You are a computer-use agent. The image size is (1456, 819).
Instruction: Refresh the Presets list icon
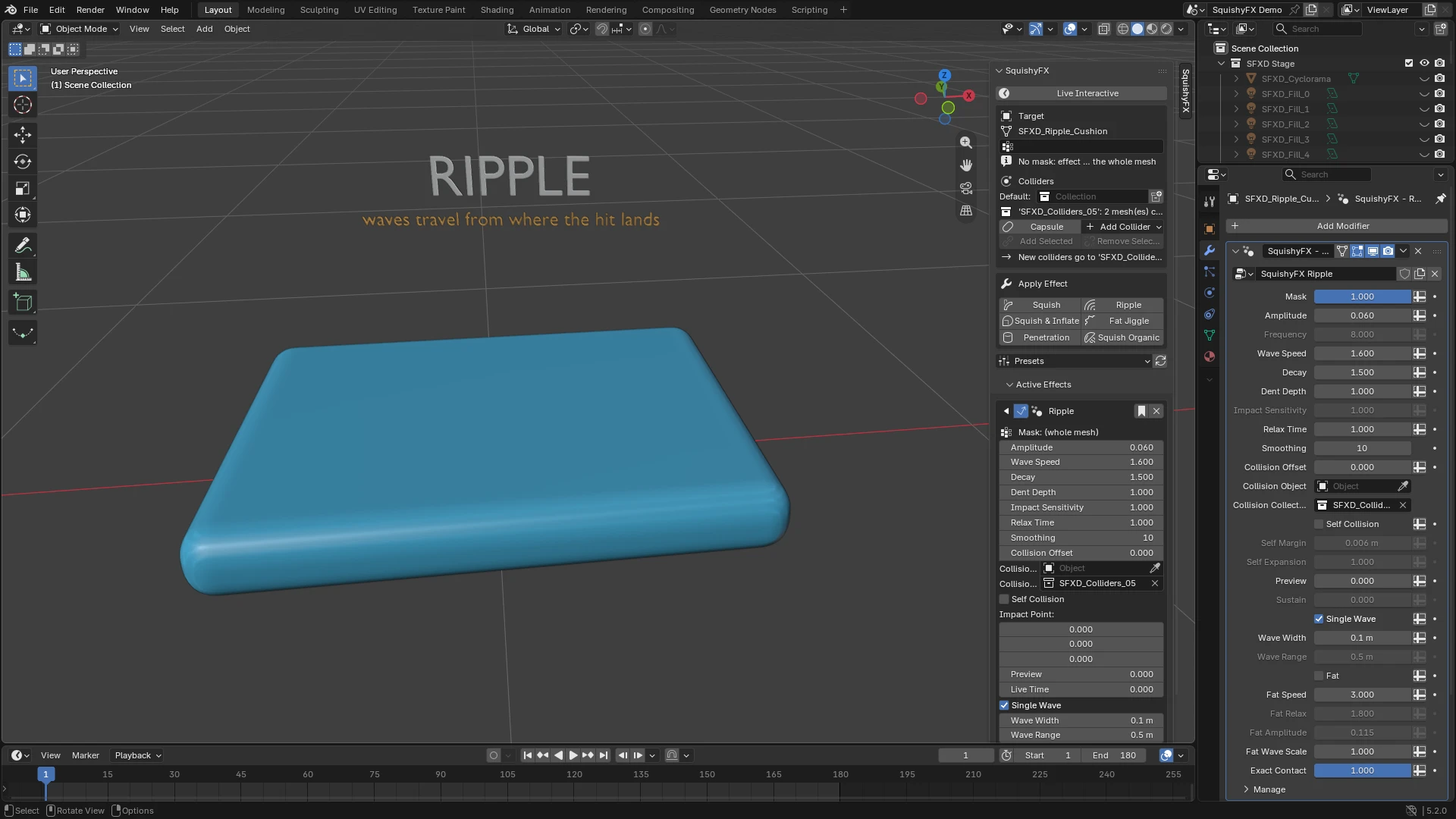coord(1160,361)
